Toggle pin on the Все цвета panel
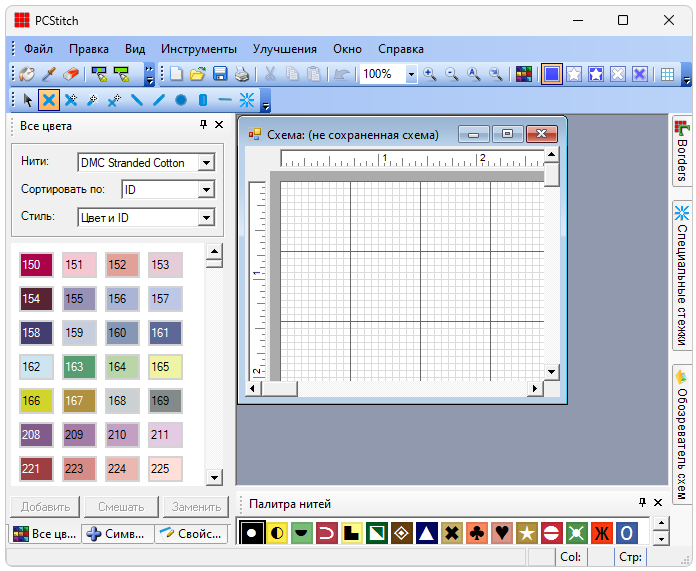 [203, 125]
